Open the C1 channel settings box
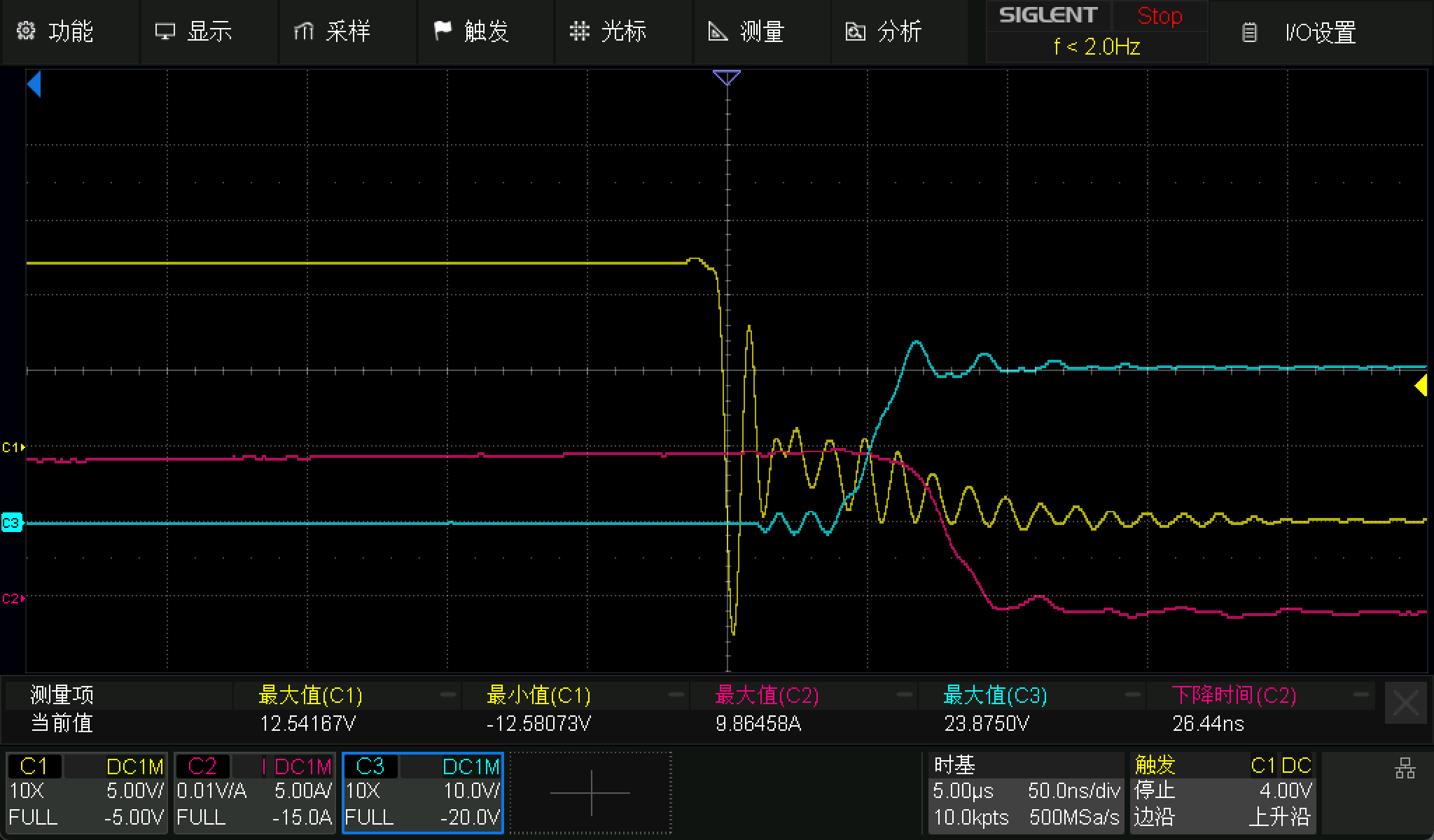This screenshot has width=1434, height=840. click(x=86, y=792)
